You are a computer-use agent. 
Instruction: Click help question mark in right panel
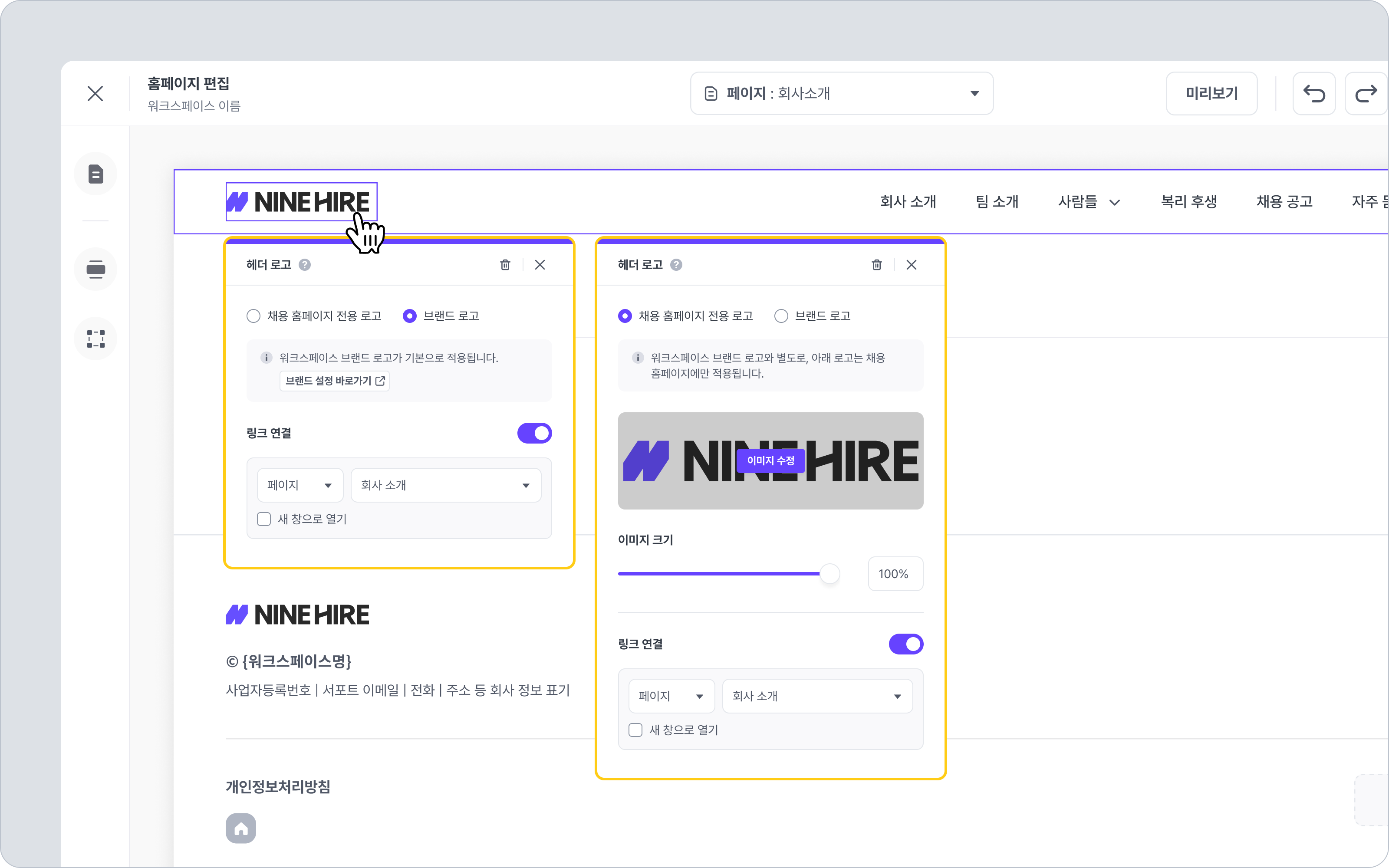click(676, 265)
